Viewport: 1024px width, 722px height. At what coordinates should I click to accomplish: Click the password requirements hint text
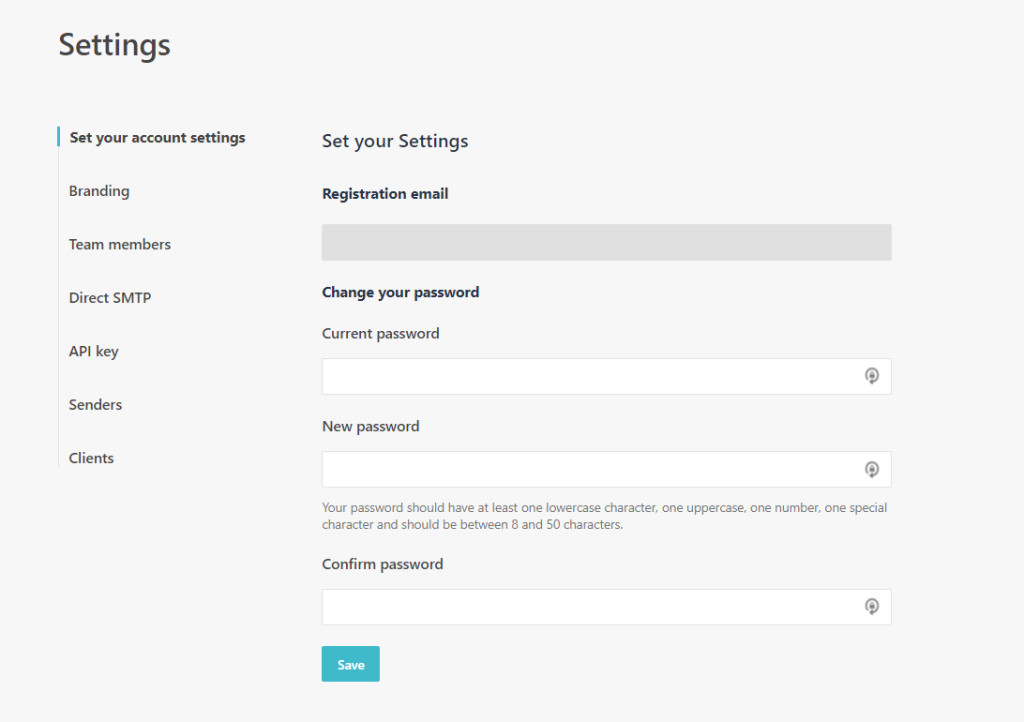click(x=604, y=516)
